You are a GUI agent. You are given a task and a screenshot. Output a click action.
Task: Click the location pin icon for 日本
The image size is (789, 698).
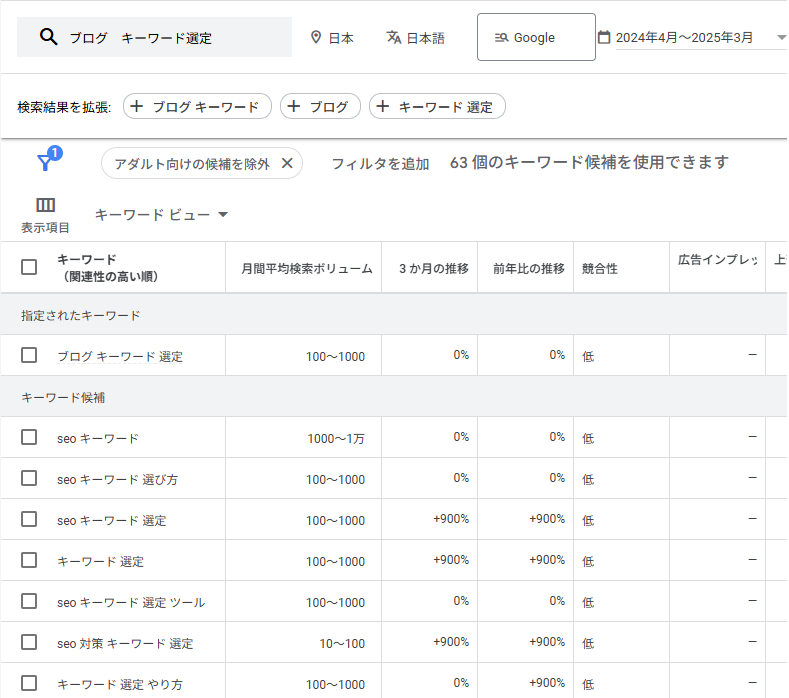pyautogui.click(x=316, y=37)
